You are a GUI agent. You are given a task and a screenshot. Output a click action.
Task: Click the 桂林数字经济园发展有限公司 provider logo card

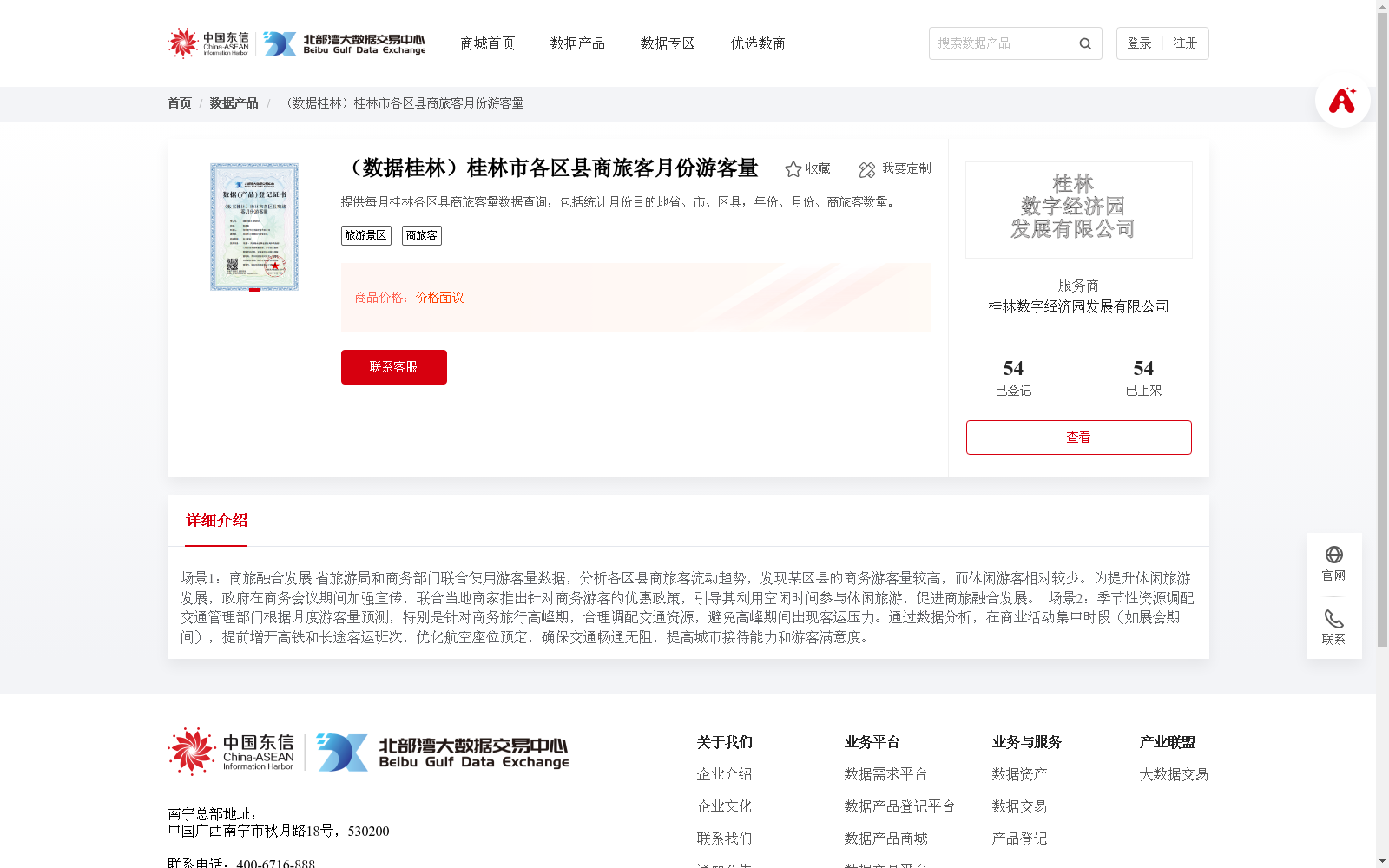coord(1079,210)
